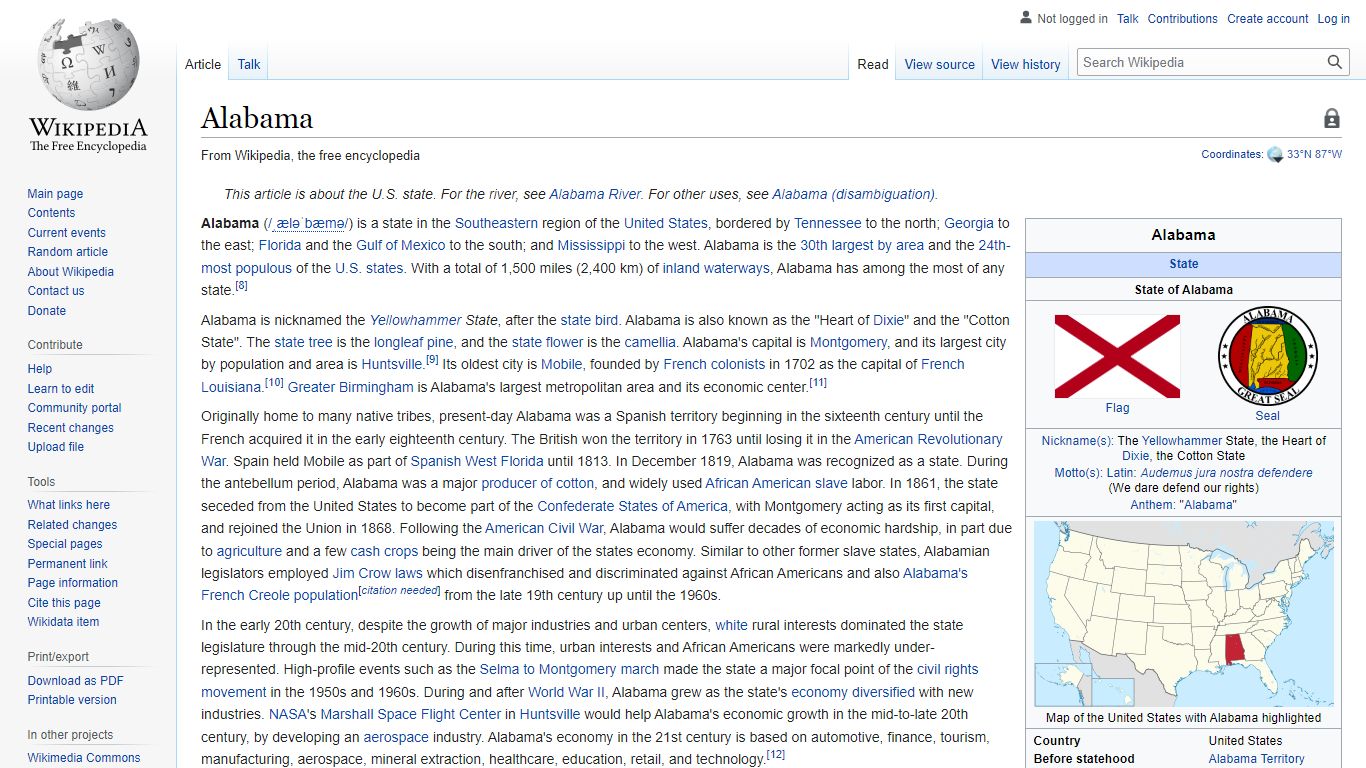The width and height of the screenshot is (1366, 768).
Task: Open Upload file link
Action: [x=56, y=447]
